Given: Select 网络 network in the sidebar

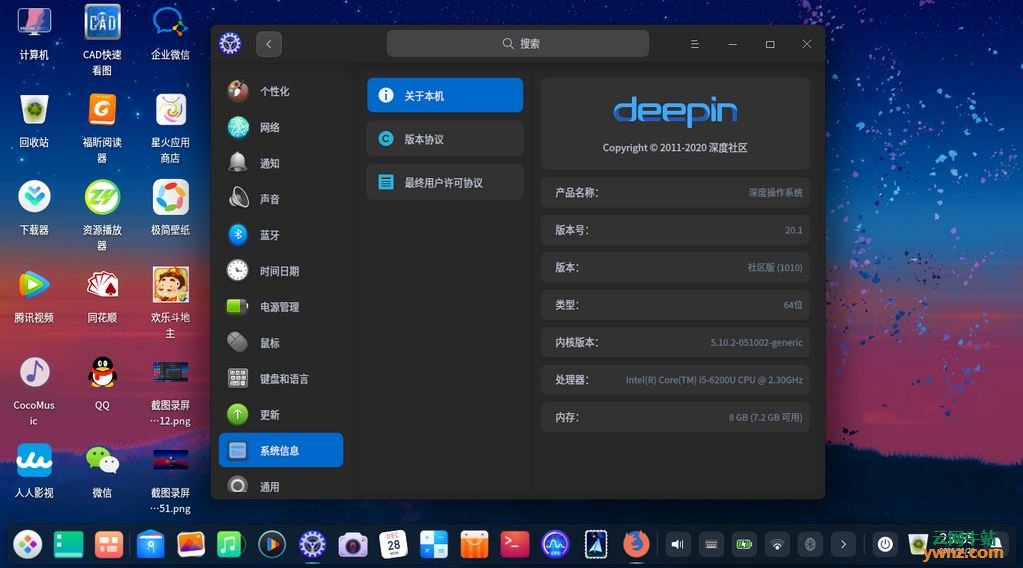Looking at the screenshot, I should coord(281,127).
